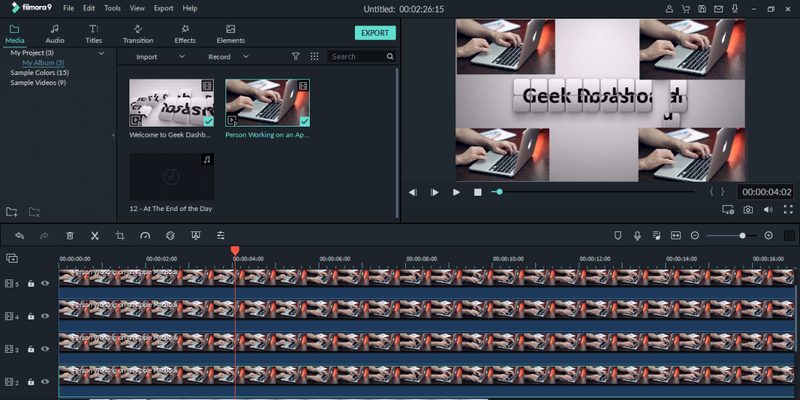Select Sample Colors (15)

coord(39,72)
